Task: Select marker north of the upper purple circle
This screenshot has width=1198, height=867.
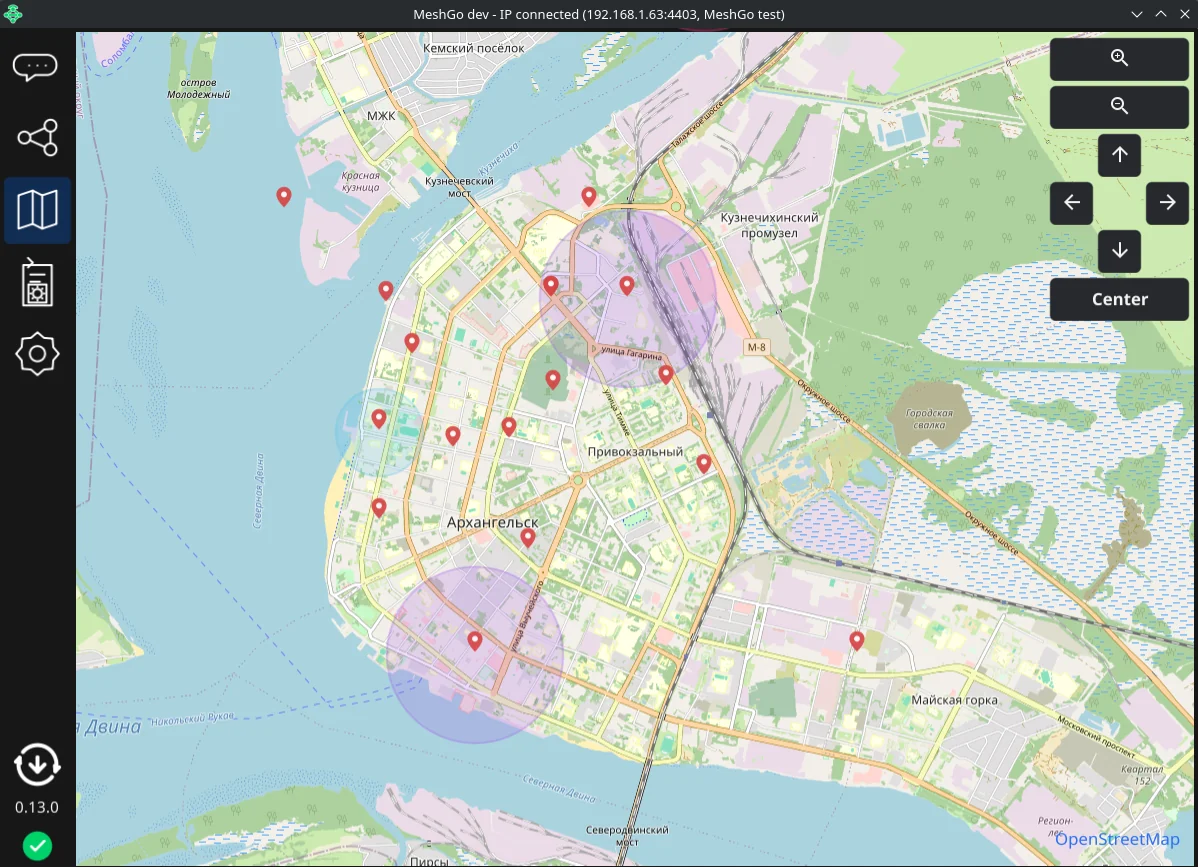Action: click(x=588, y=197)
